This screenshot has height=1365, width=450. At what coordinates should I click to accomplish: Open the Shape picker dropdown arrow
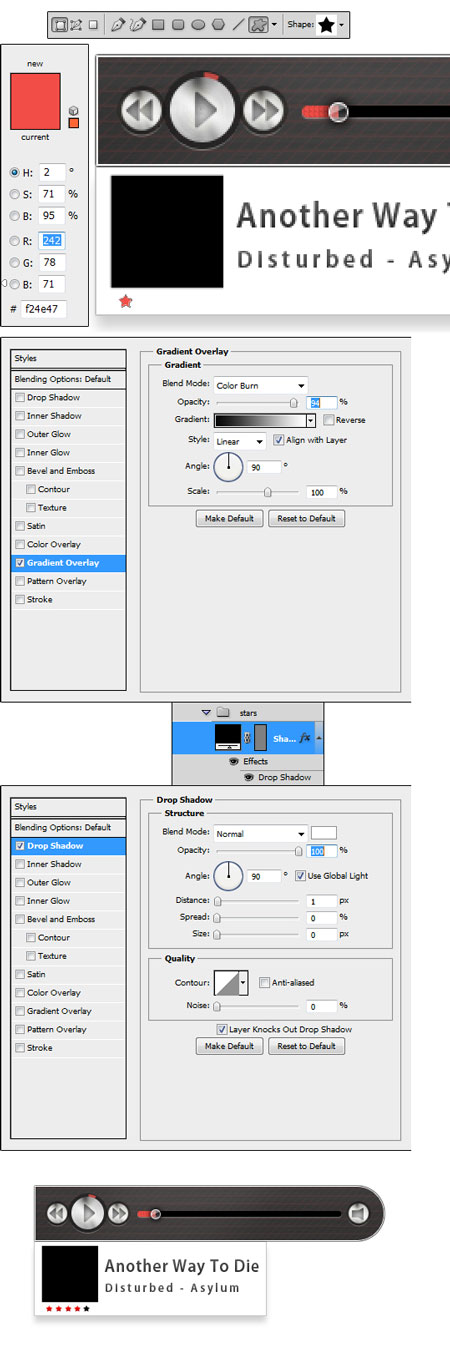pos(342,24)
